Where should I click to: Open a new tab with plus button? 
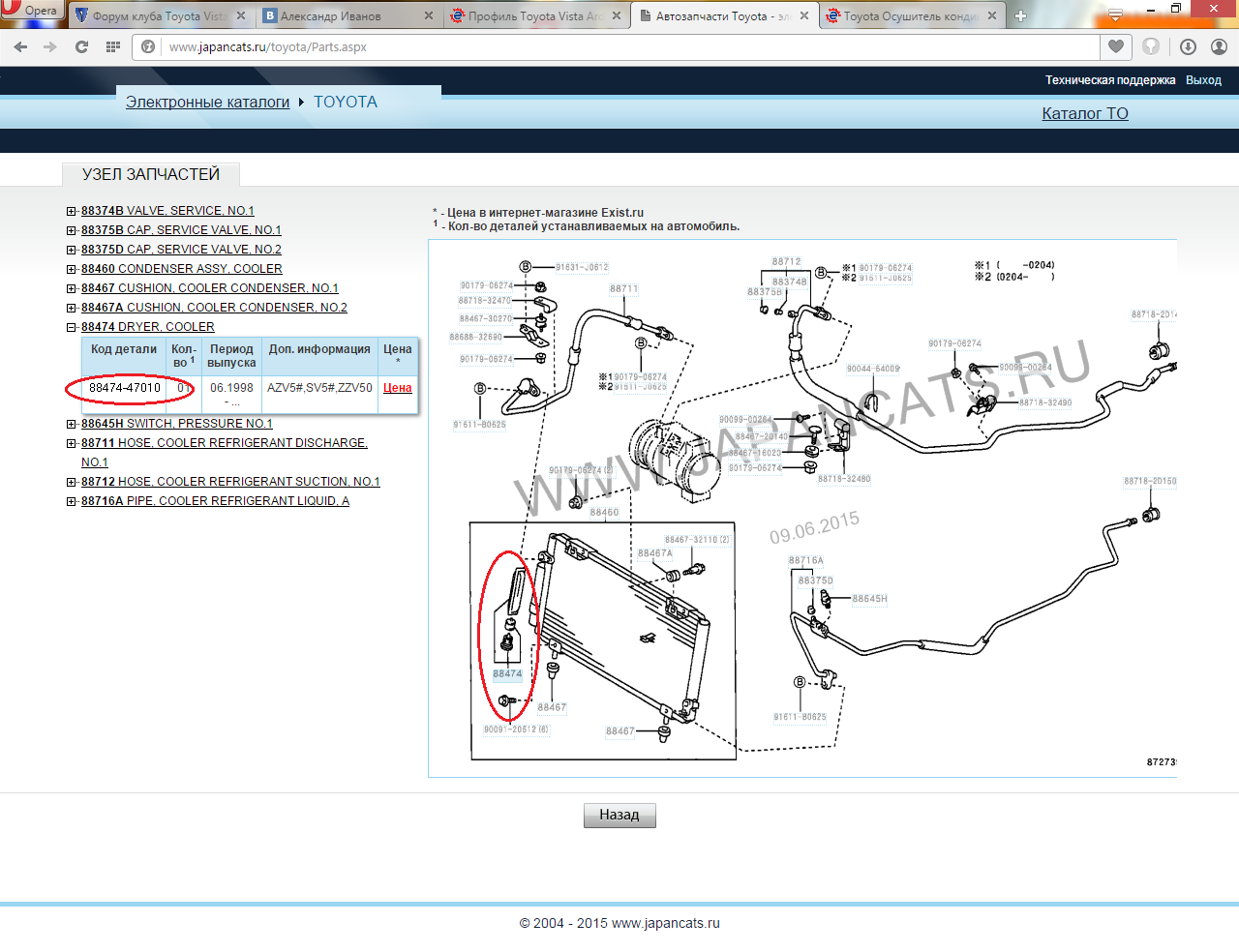1020,15
